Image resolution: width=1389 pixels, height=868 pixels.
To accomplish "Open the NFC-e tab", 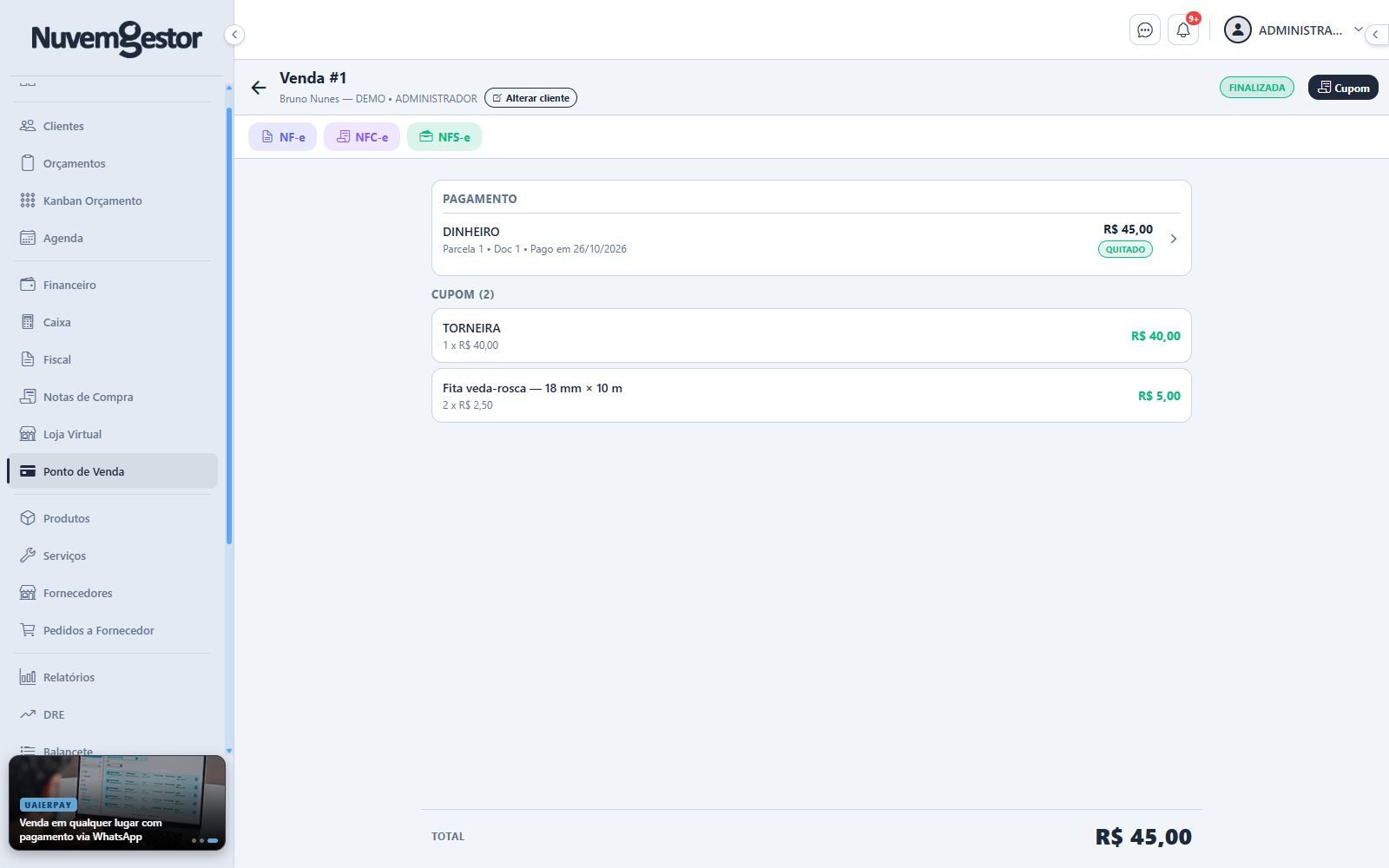I will (x=362, y=137).
